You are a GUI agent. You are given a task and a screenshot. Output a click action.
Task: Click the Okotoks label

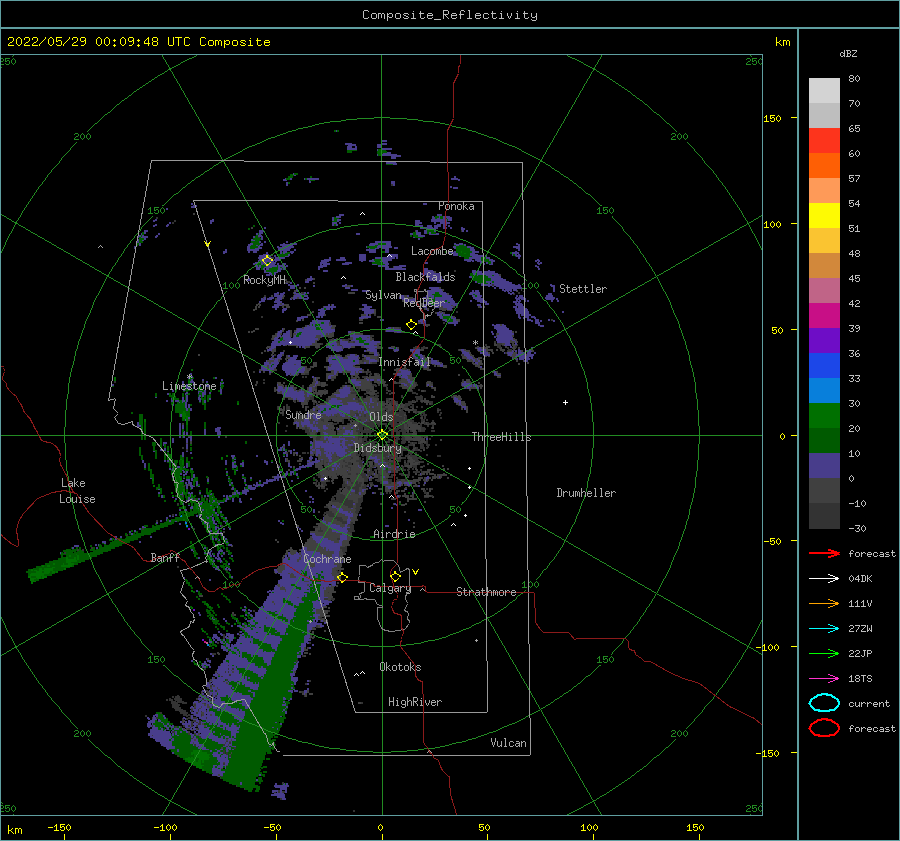click(400, 667)
